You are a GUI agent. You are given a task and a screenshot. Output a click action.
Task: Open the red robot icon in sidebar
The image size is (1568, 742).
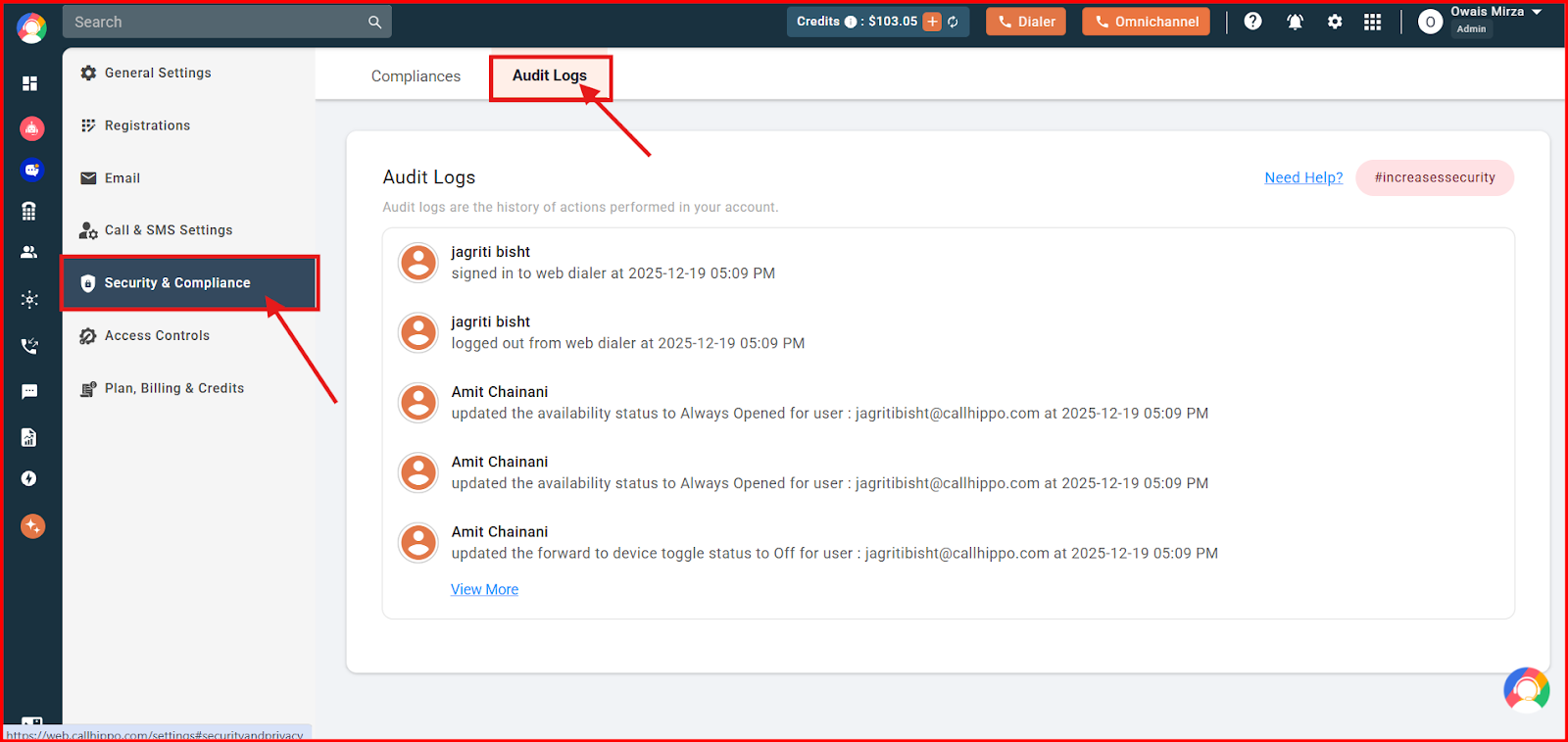(31, 127)
